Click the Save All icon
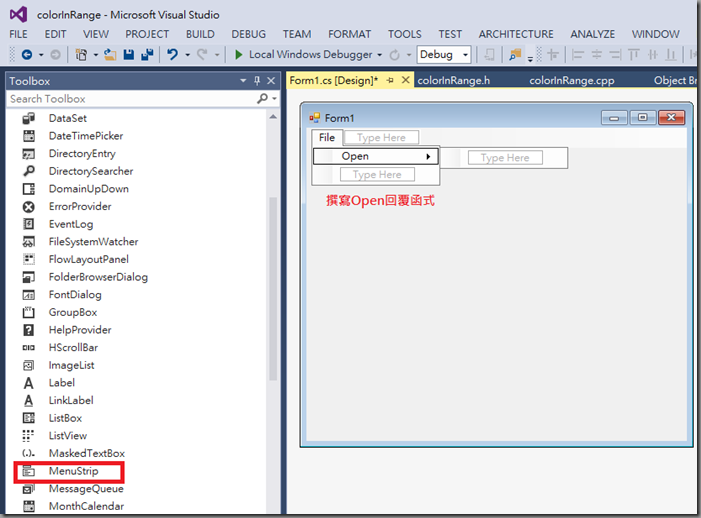This screenshot has width=701, height=518. click(x=147, y=55)
